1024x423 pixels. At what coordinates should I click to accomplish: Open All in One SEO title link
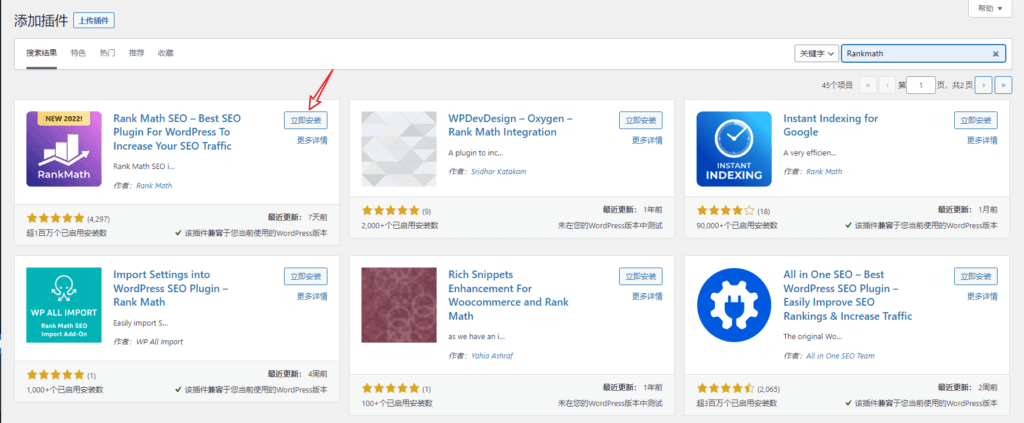coord(848,295)
